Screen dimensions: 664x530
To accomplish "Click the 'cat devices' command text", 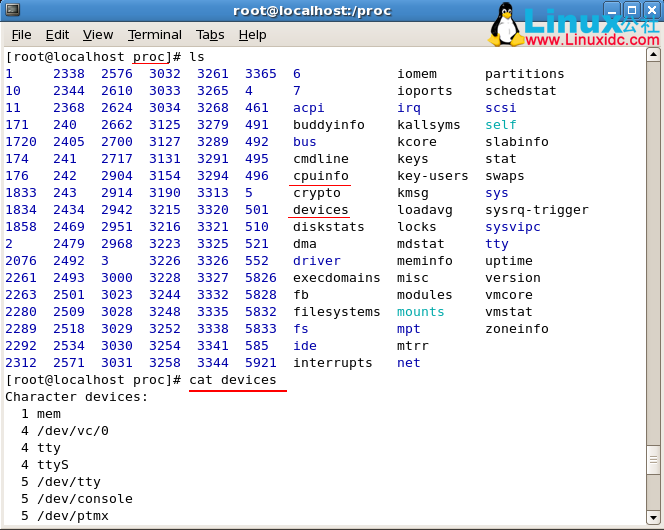I will [x=232, y=380].
